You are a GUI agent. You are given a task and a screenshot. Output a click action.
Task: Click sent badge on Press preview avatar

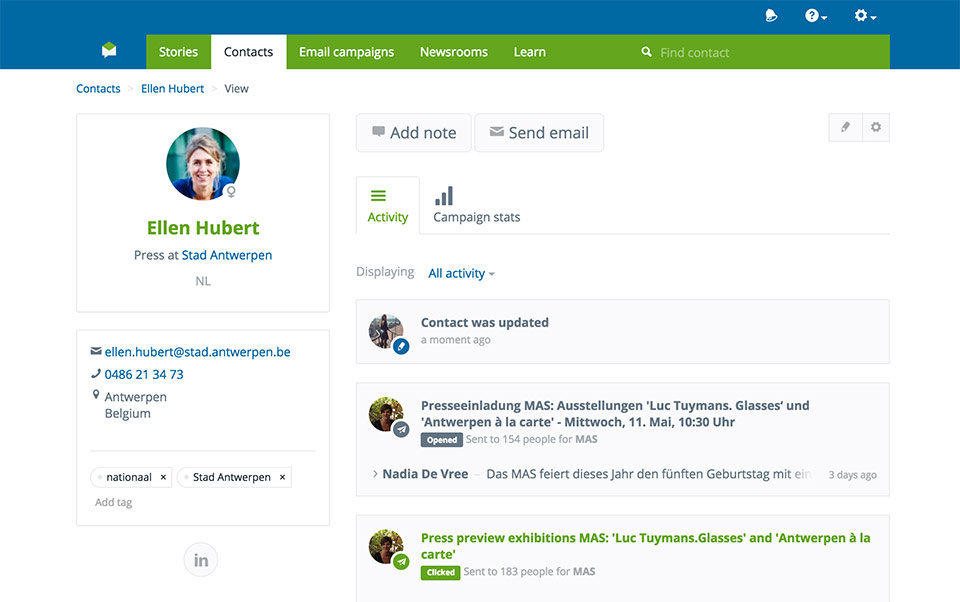[x=401, y=562]
